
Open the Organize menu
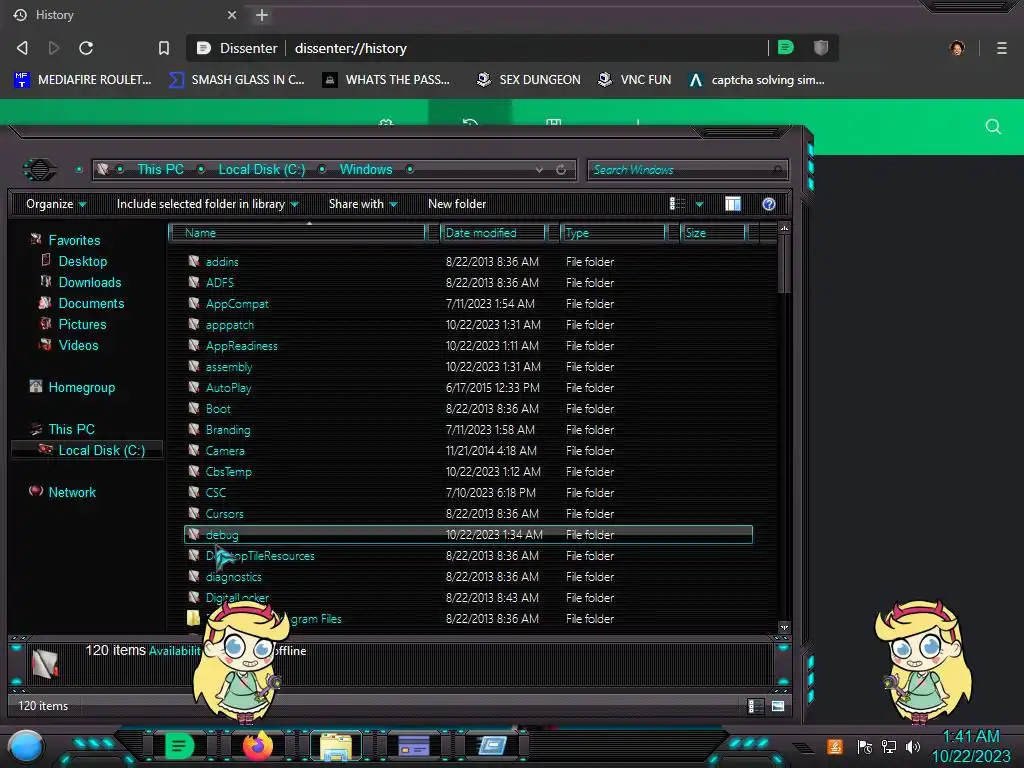click(56, 204)
